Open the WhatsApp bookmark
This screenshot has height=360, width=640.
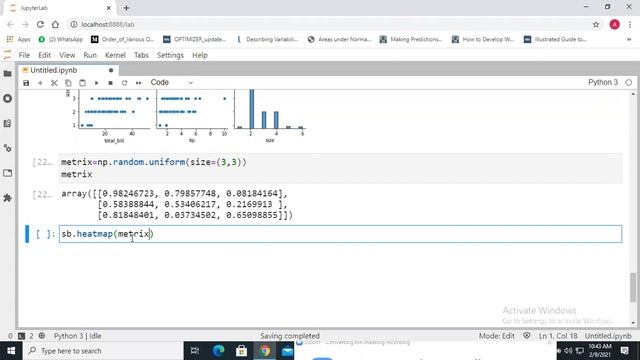pos(60,39)
